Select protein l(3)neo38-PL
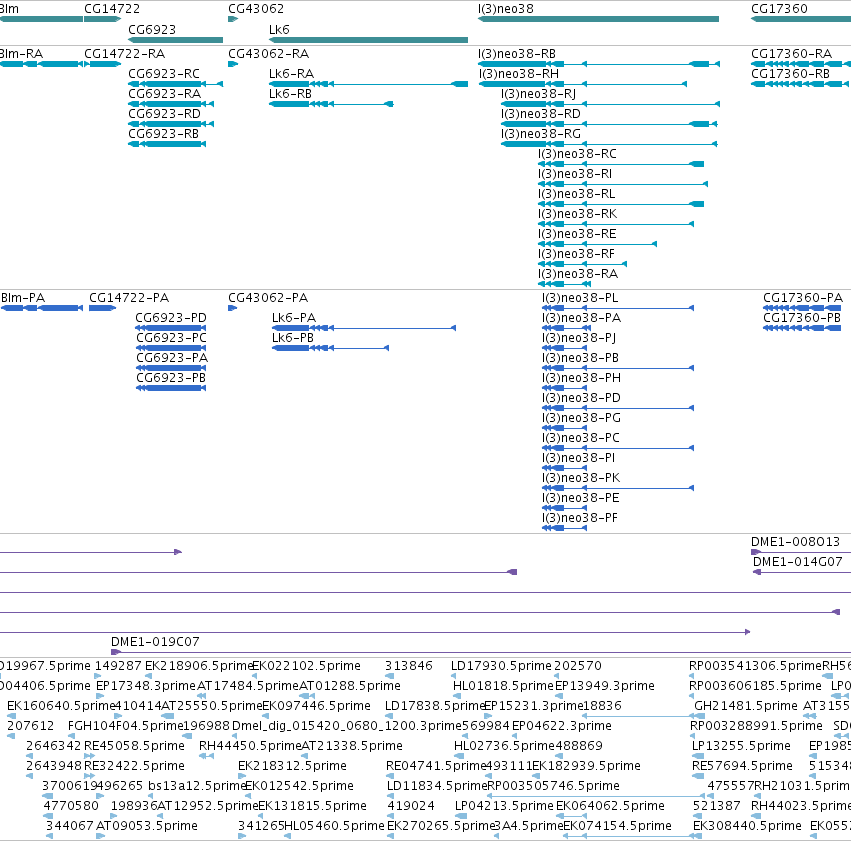The image size is (851, 841). (x=580, y=298)
